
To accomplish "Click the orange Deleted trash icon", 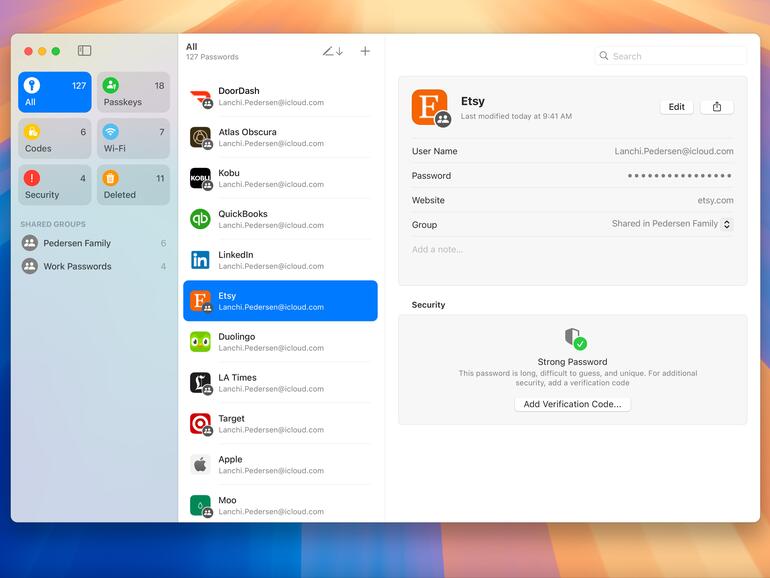I will click(x=110, y=177).
